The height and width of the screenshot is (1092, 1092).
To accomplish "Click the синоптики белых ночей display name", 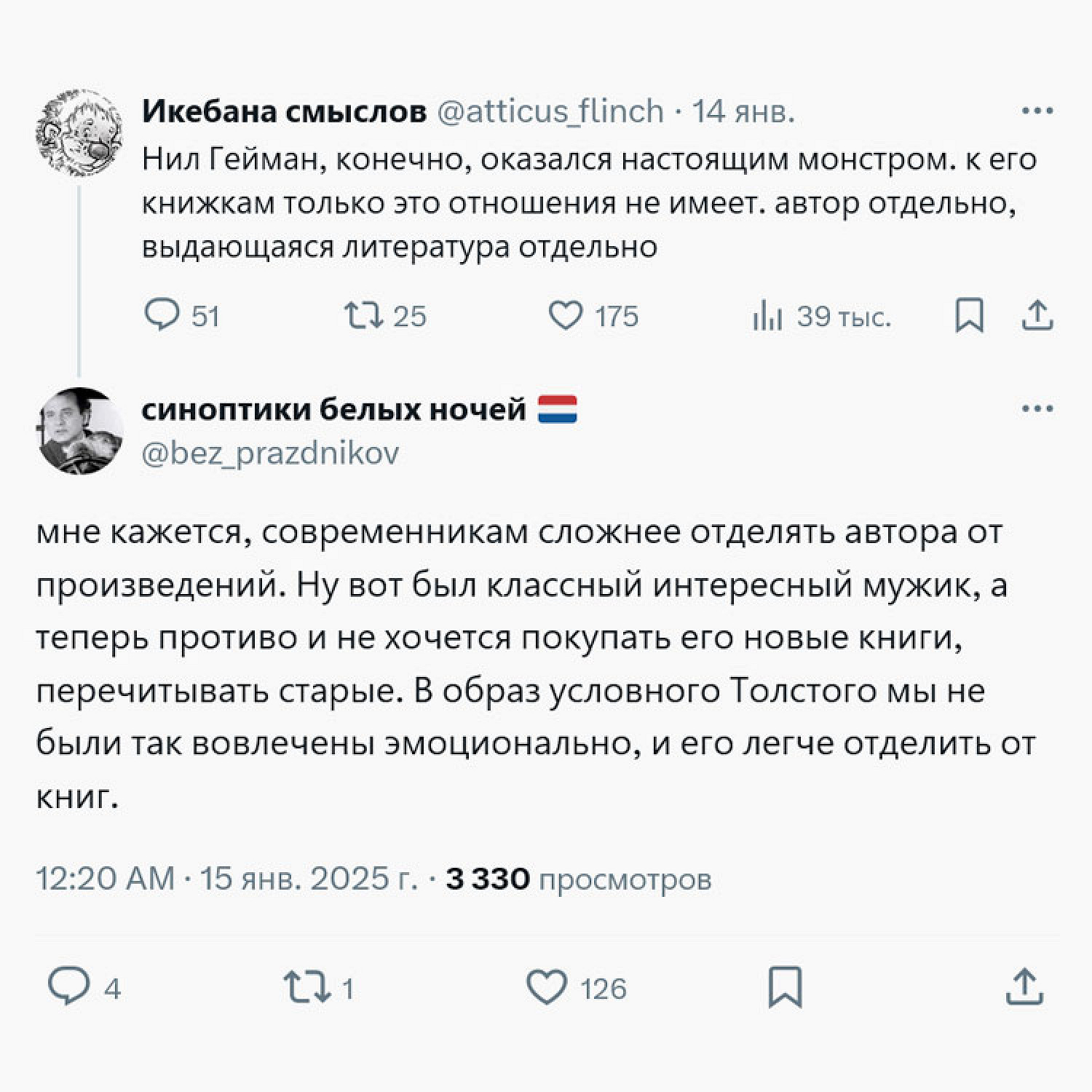I will tap(333, 409).
